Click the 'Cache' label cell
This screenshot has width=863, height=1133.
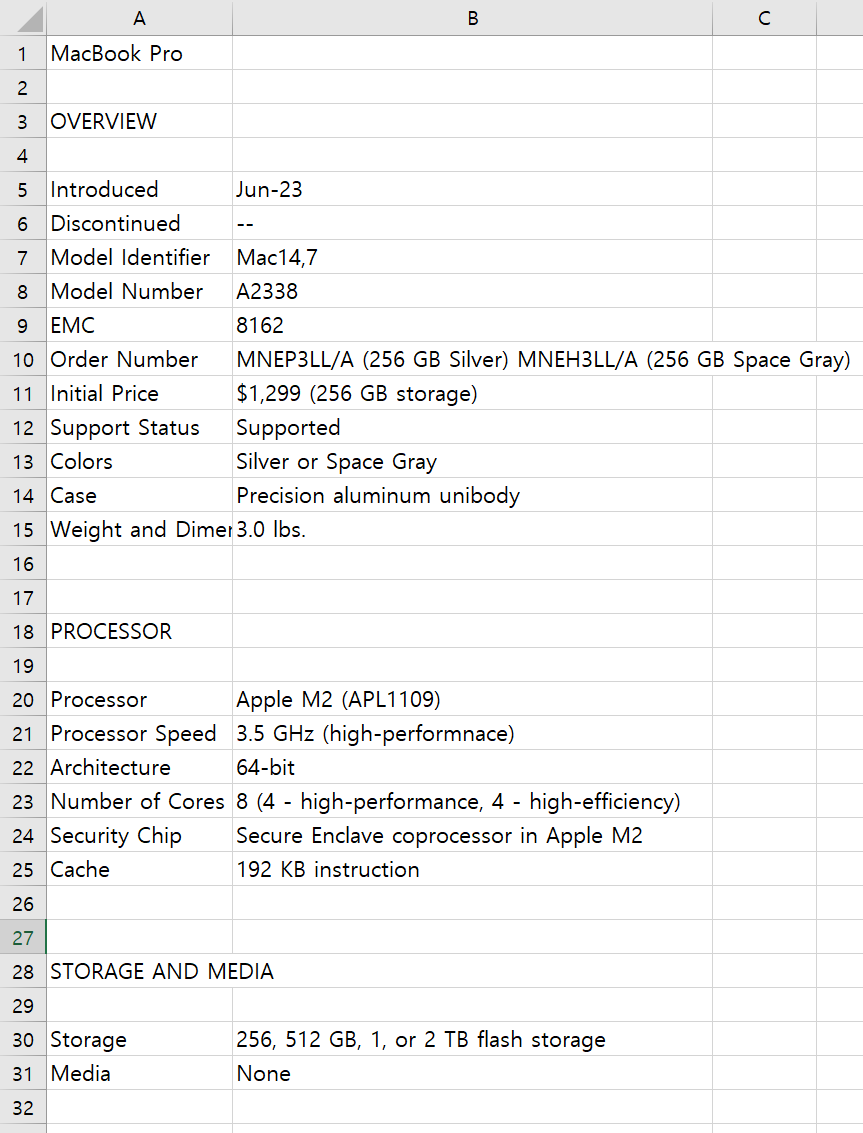click(139, 869)
